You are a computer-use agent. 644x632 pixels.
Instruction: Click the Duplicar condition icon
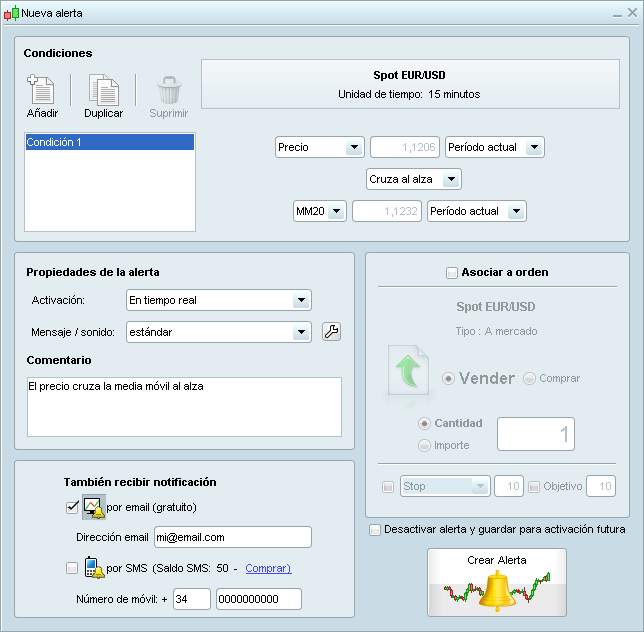click(x=104, y=89)
